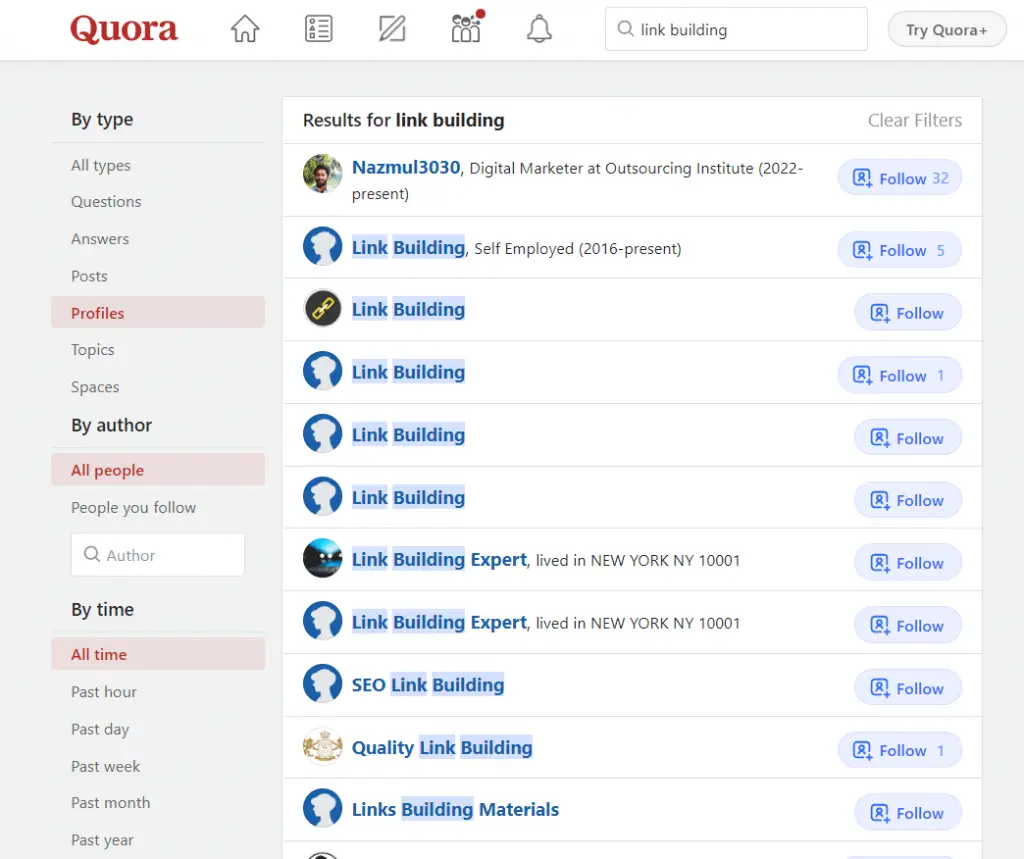
Task: Open Spaces people icon
Action: [x=466, y=27]
